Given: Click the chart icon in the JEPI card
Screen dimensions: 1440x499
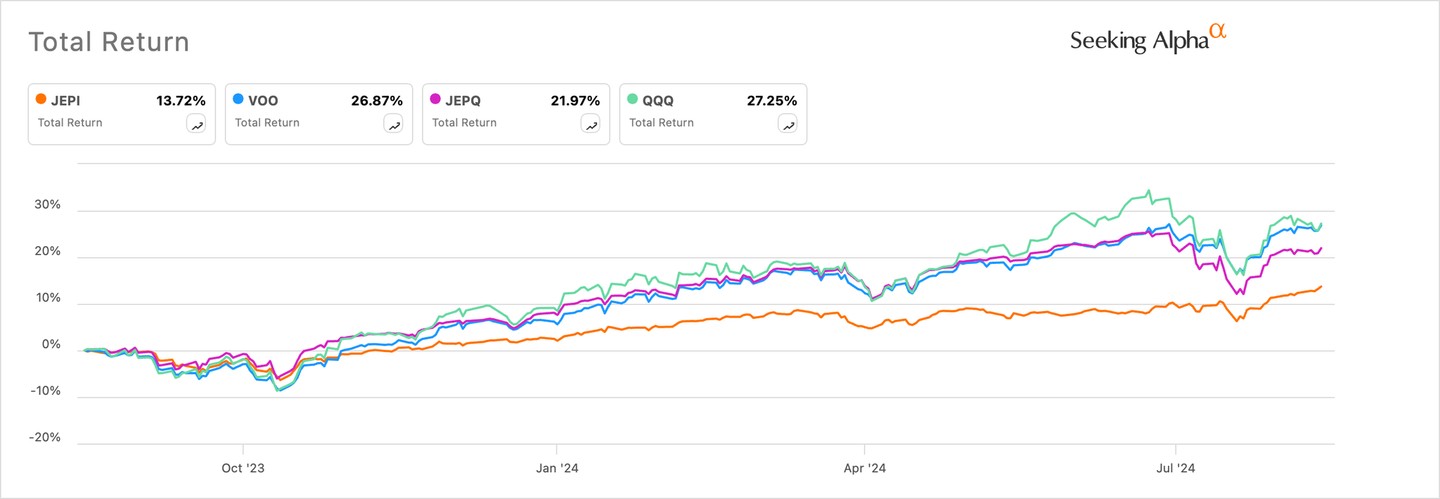Looking at the screenshot, I should 197,125.
